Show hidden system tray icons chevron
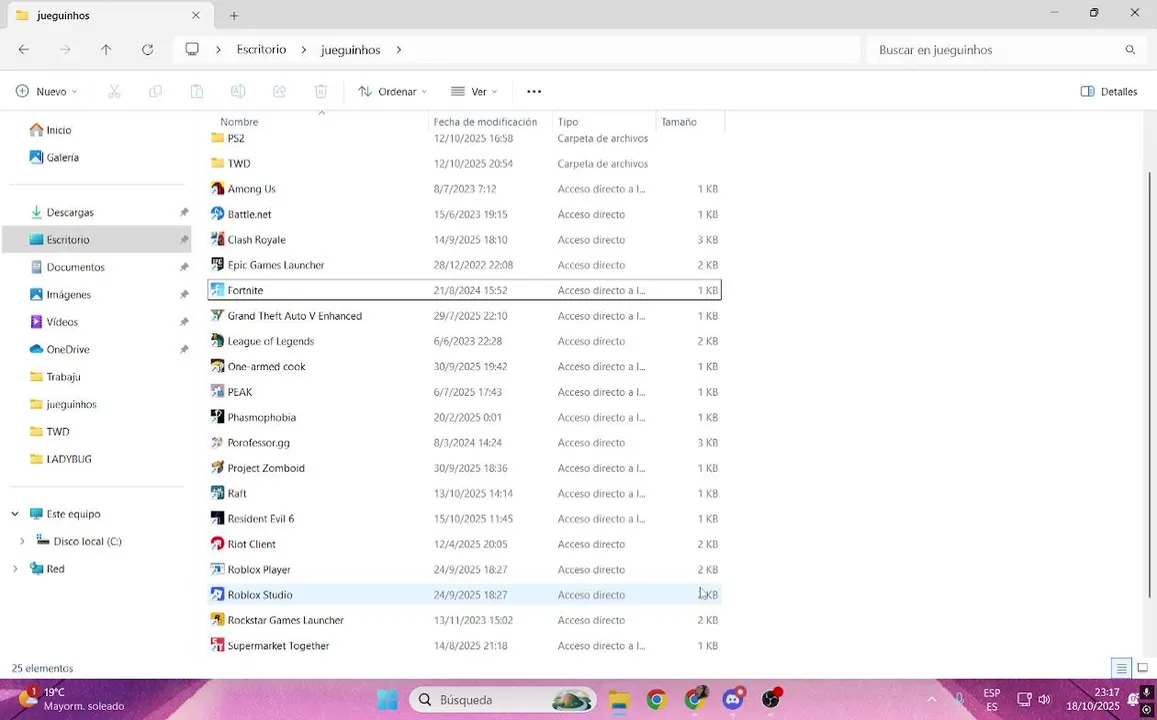 [931, 699]
